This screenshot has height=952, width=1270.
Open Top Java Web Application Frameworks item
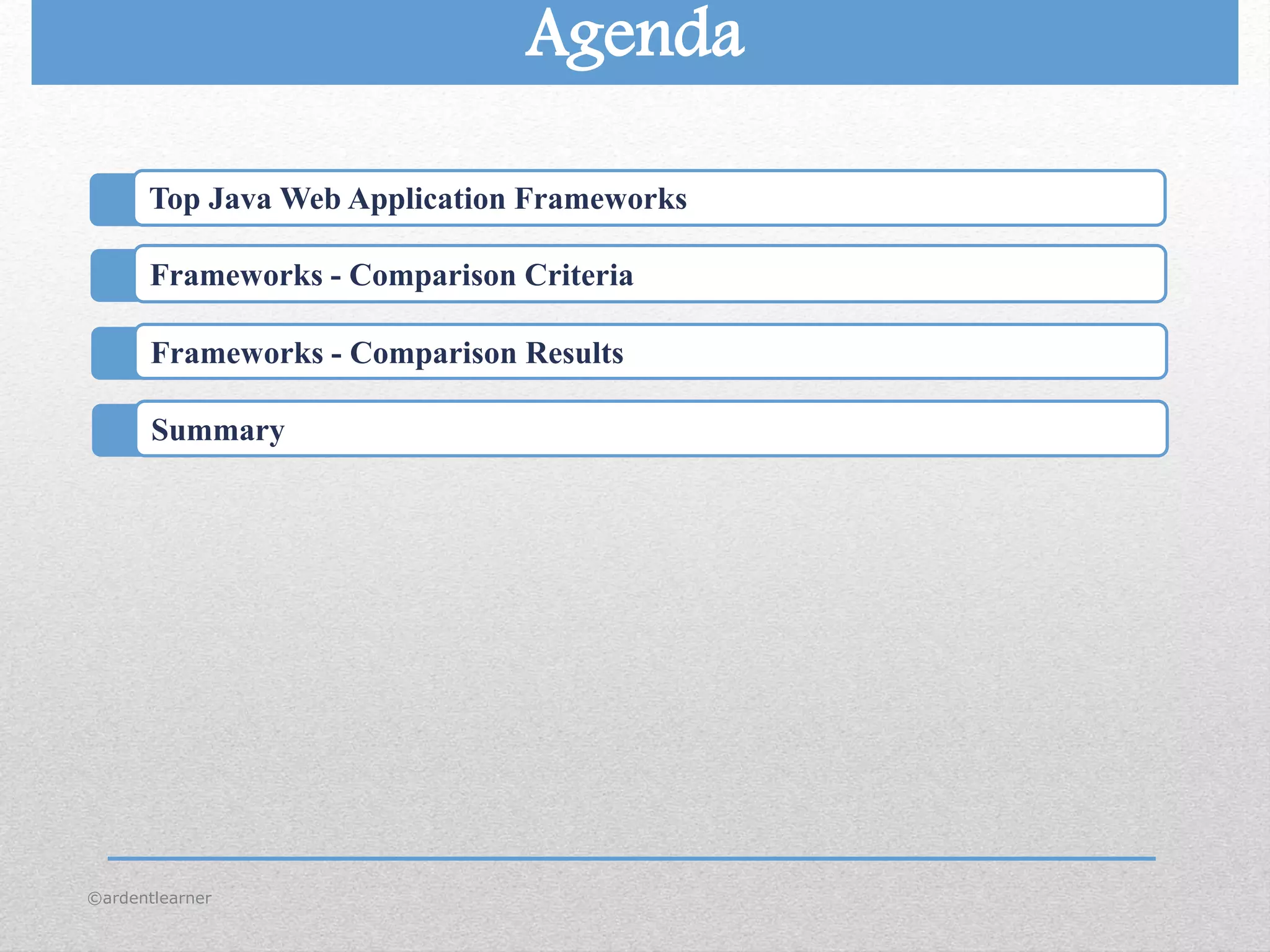pyautogui.click(x=418, y=199)
